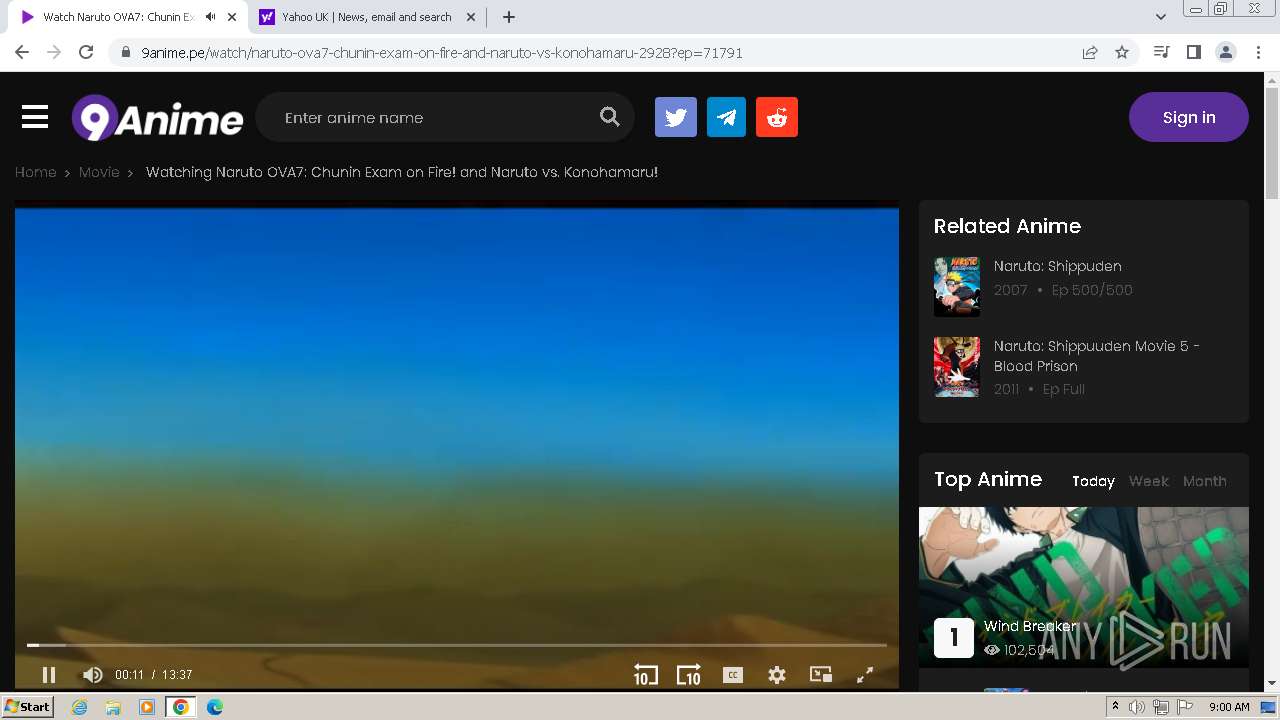This screenshot has width=1280, height=720.
Task: Rewind video ten seconds
Action: (646, 675)
